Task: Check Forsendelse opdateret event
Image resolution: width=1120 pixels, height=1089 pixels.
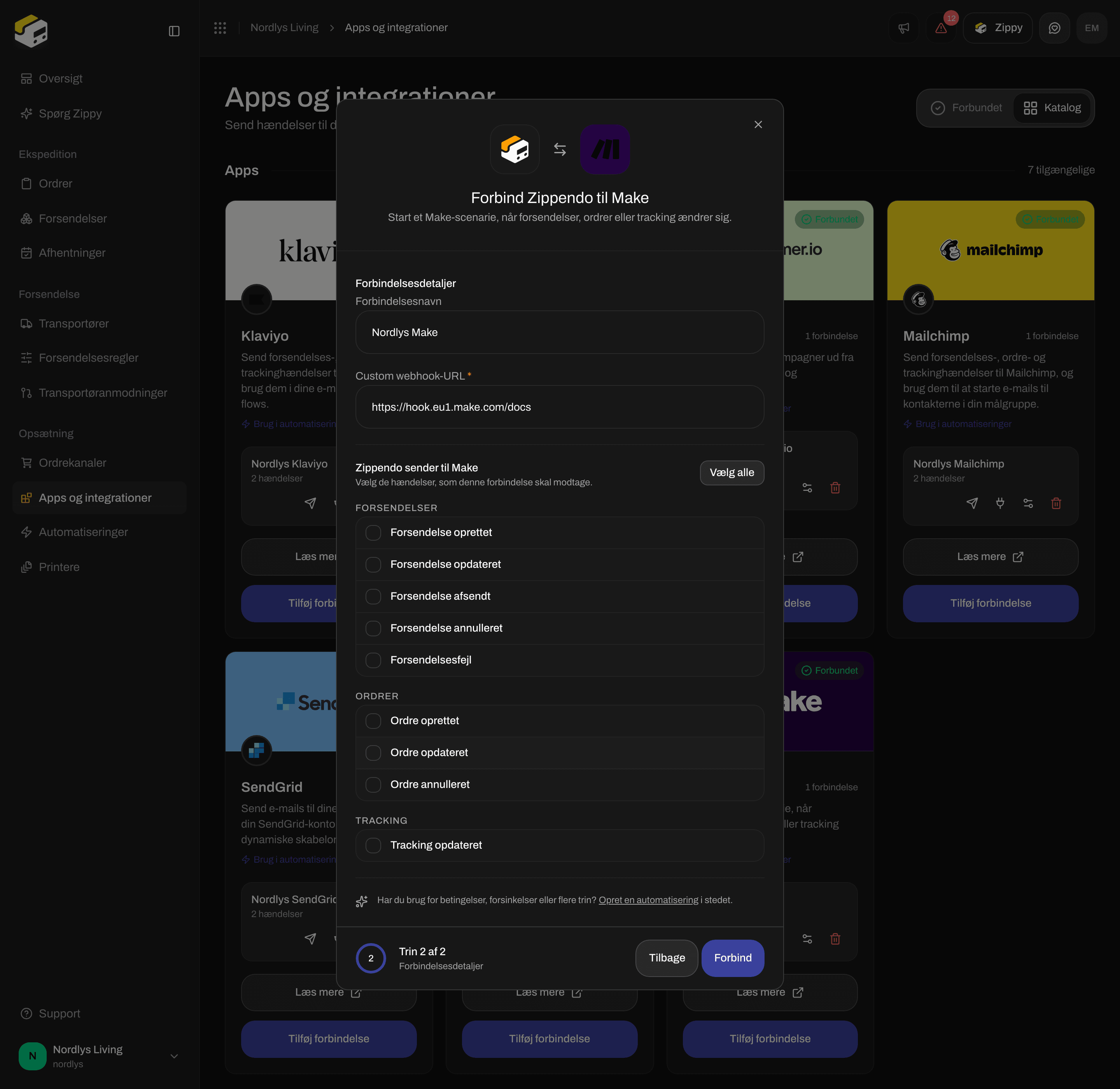Action: click(x=373, y=564)
